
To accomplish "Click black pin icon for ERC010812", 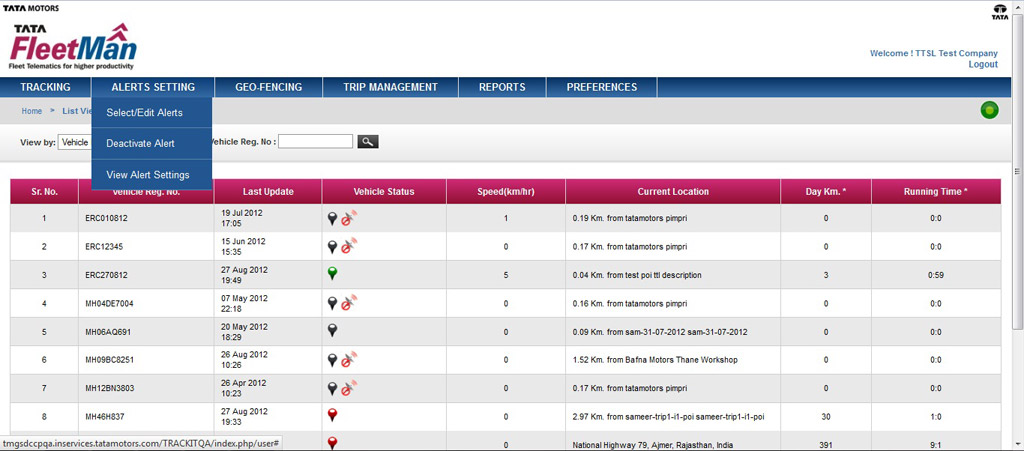I will pyautogui.click(x=332, y=218).
